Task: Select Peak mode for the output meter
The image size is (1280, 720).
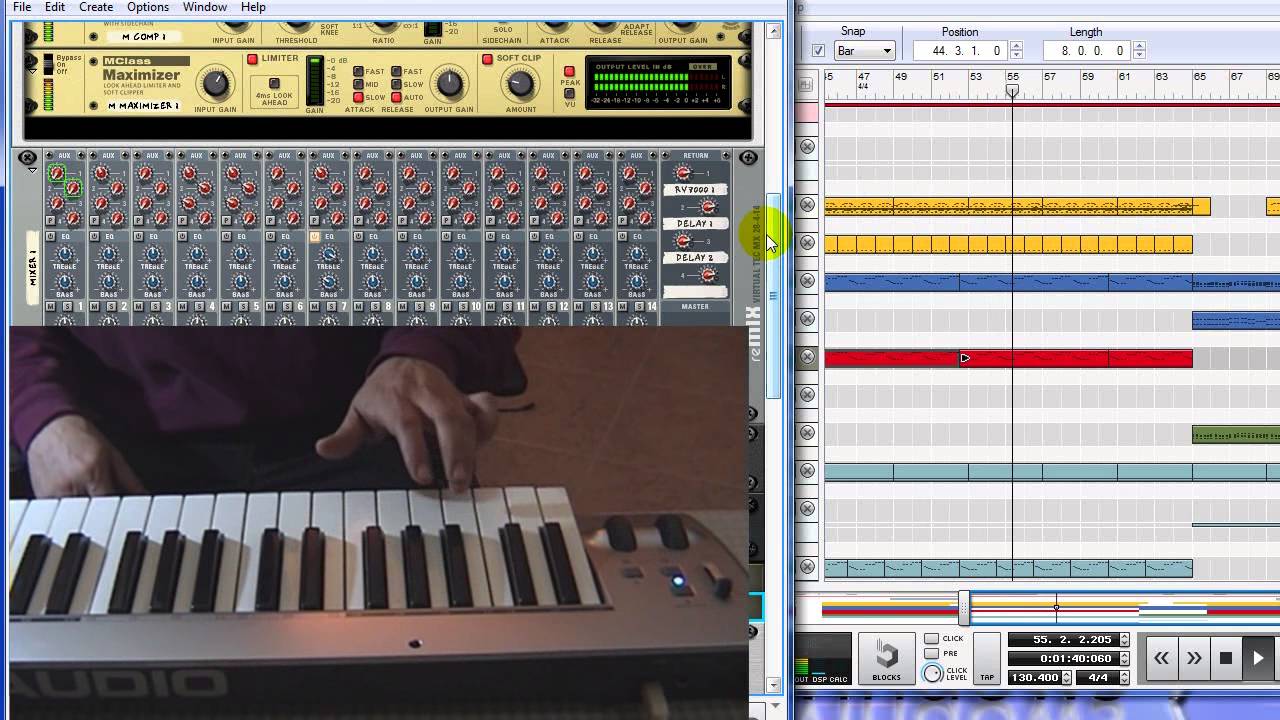Action: coord(569,72)
